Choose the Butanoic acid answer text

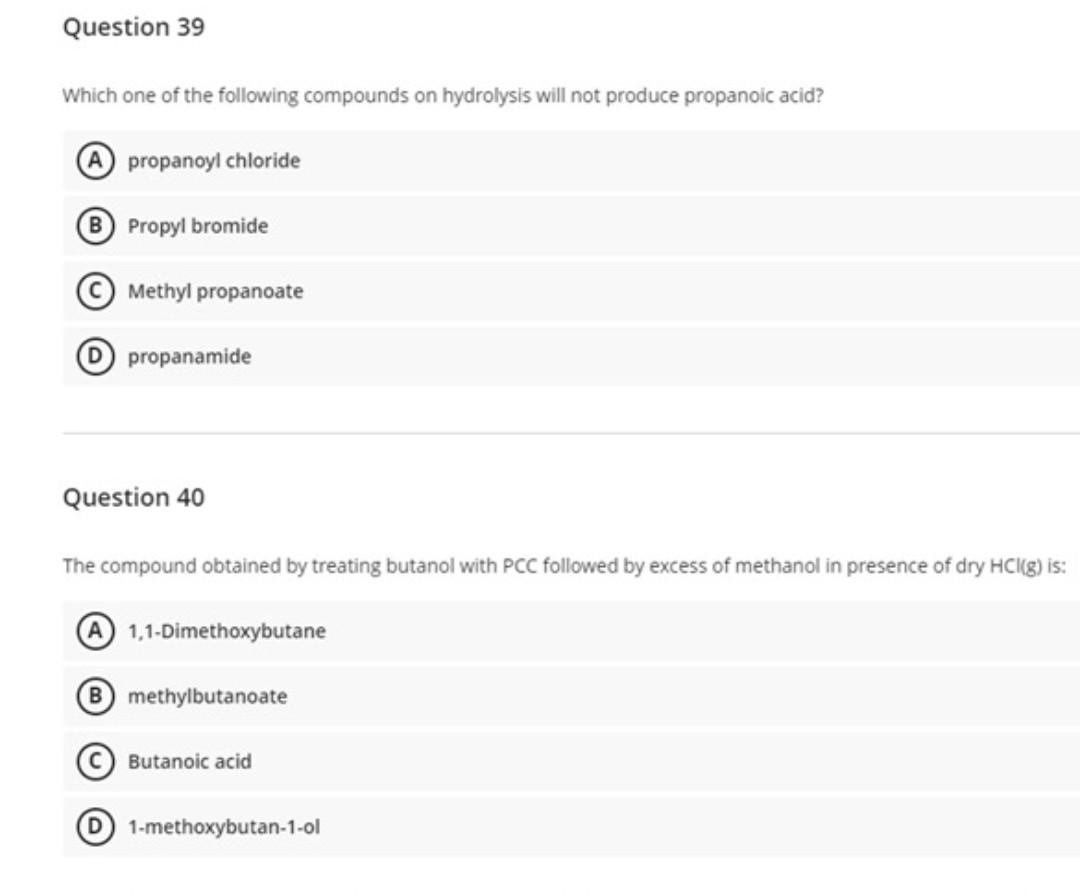(189, 762)
